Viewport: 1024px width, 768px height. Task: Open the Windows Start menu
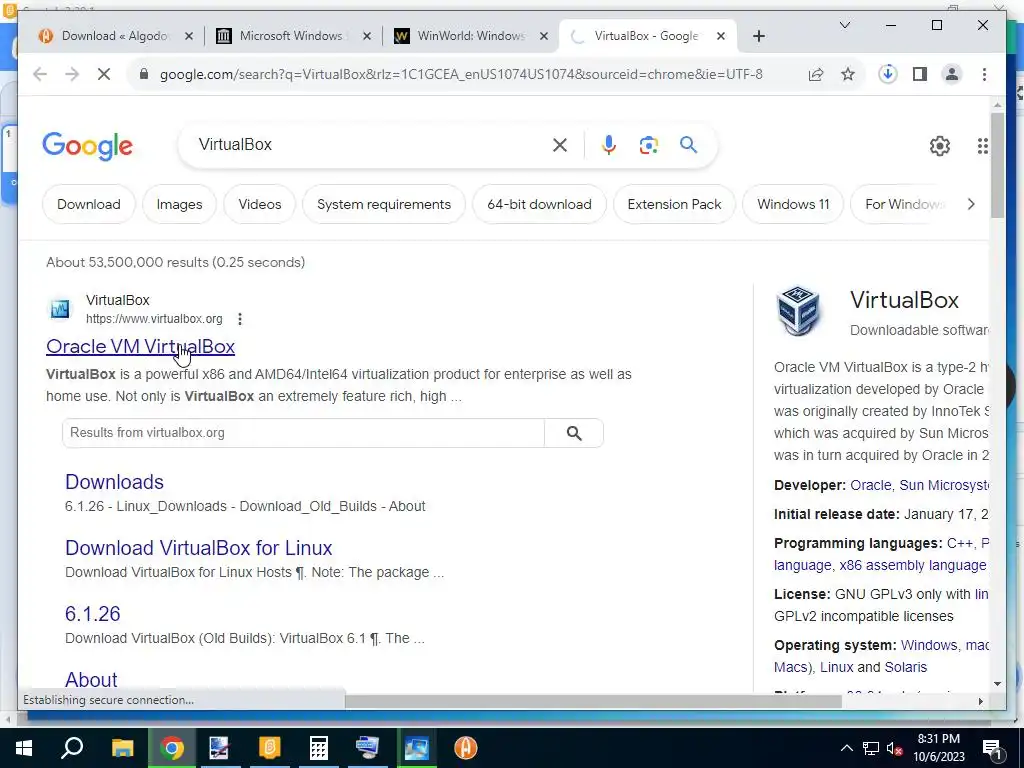coord(24,748)
